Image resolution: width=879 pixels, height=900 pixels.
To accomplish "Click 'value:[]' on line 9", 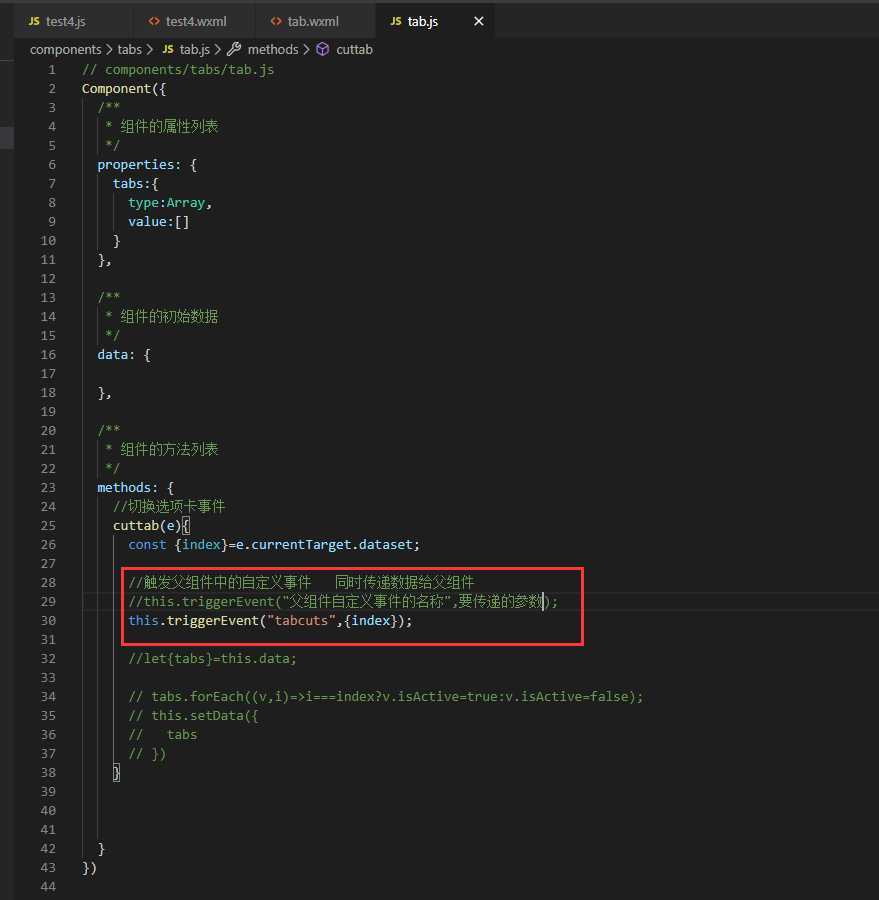I will (x=158, y=222).
